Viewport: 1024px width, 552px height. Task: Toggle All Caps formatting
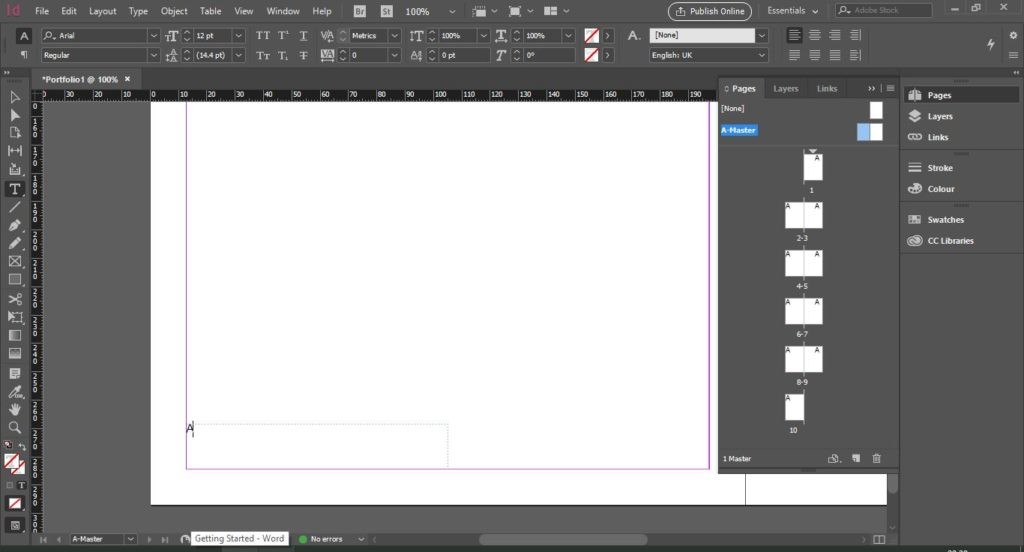pyautogui.click(x=263, y=35)
